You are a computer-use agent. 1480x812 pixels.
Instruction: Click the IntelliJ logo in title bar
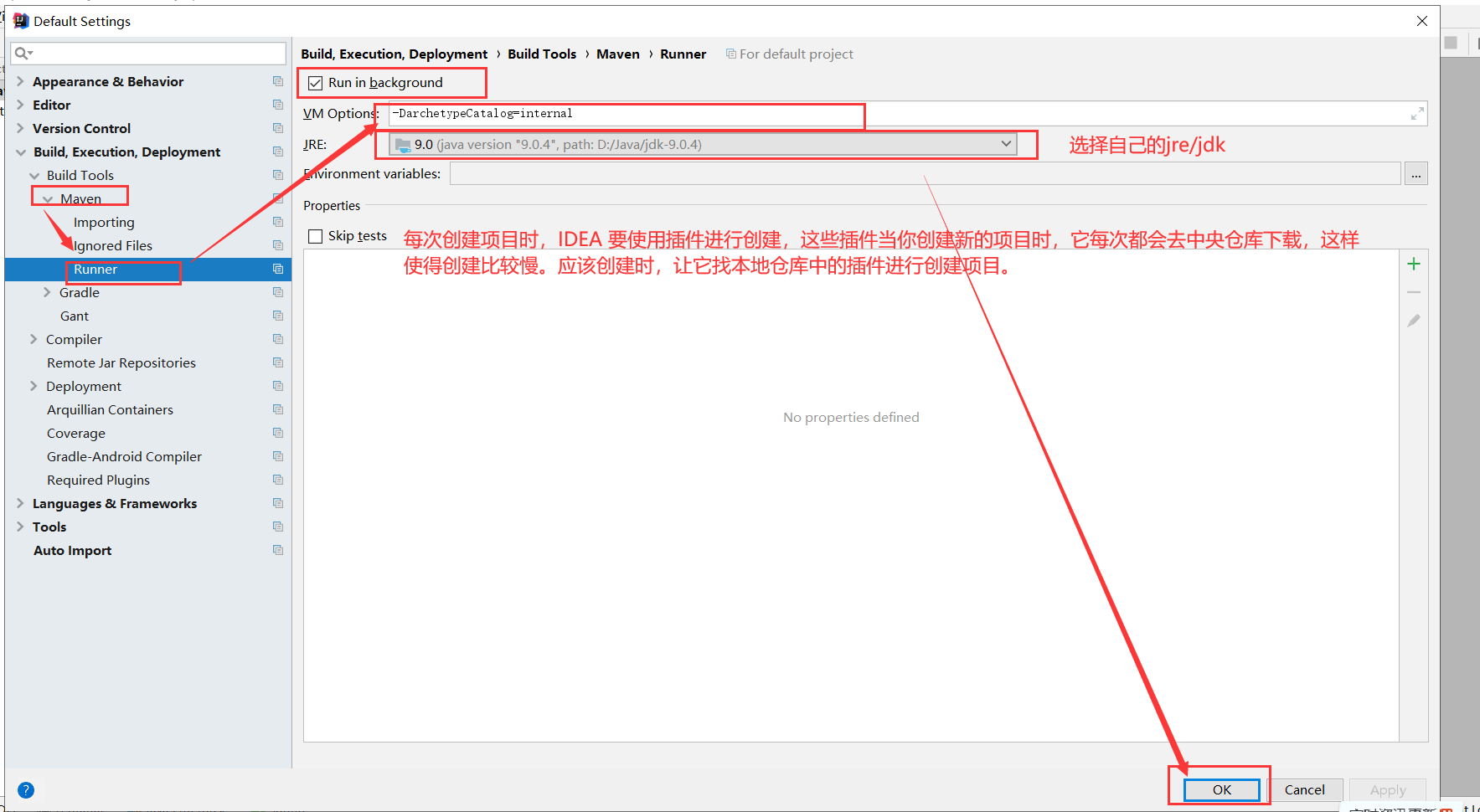click(x=21, y=21)
